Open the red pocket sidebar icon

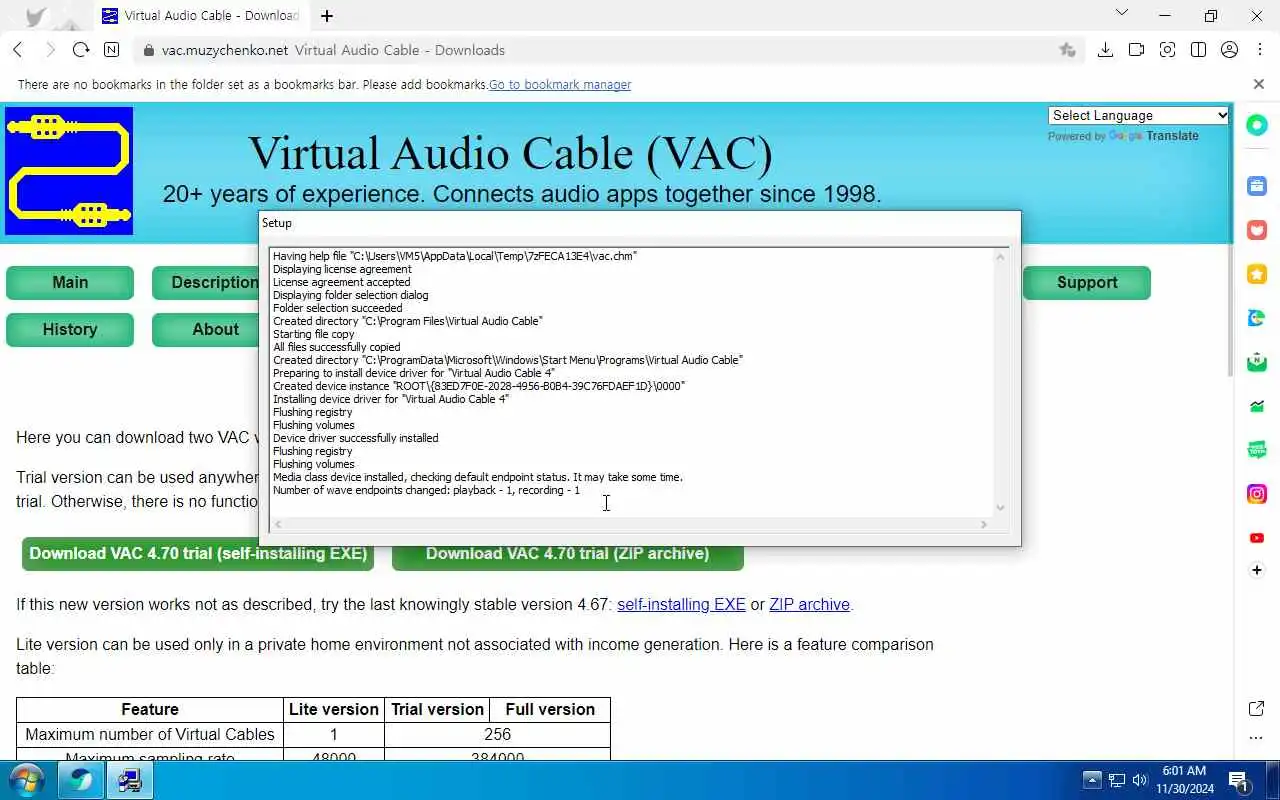[1257, 230]
